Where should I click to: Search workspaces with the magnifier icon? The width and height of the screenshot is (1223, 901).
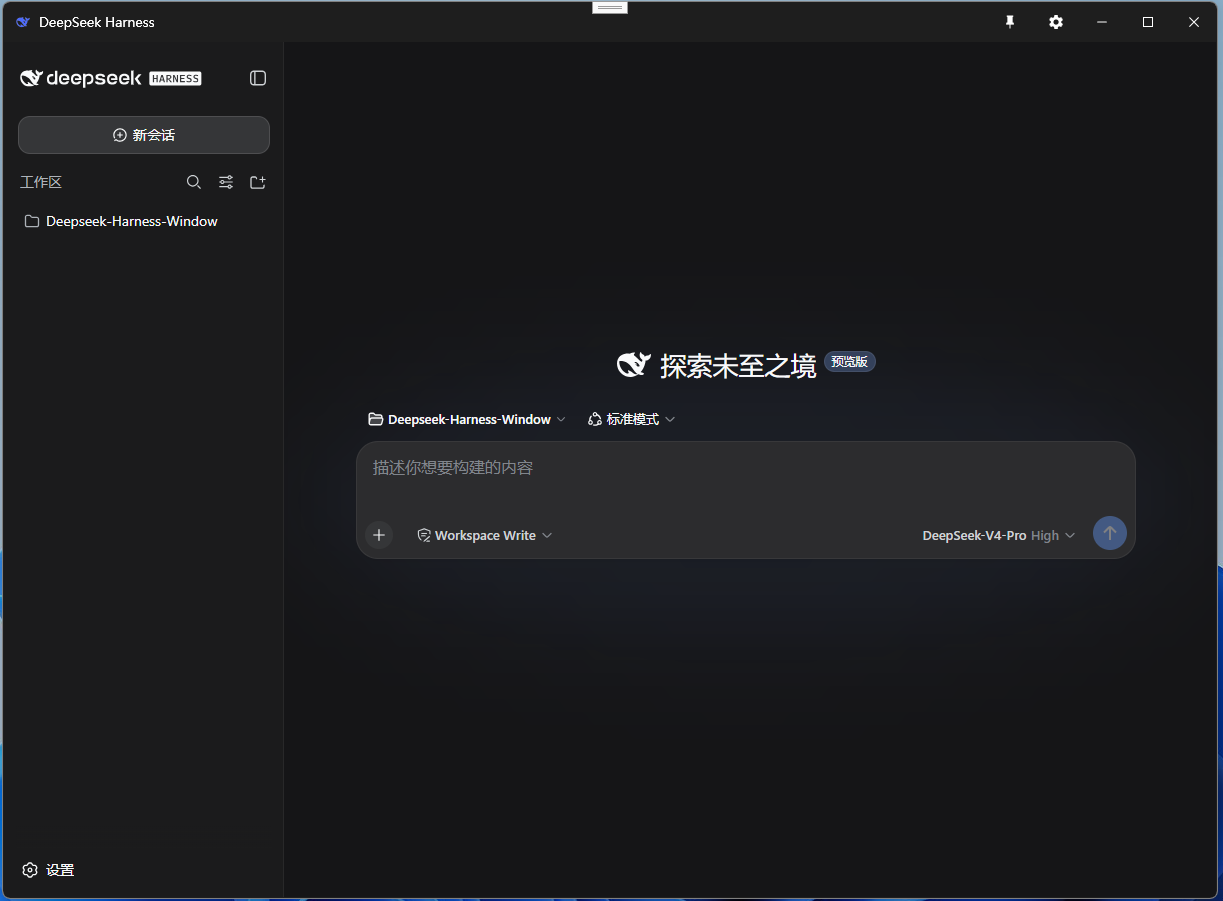point(194,182)
